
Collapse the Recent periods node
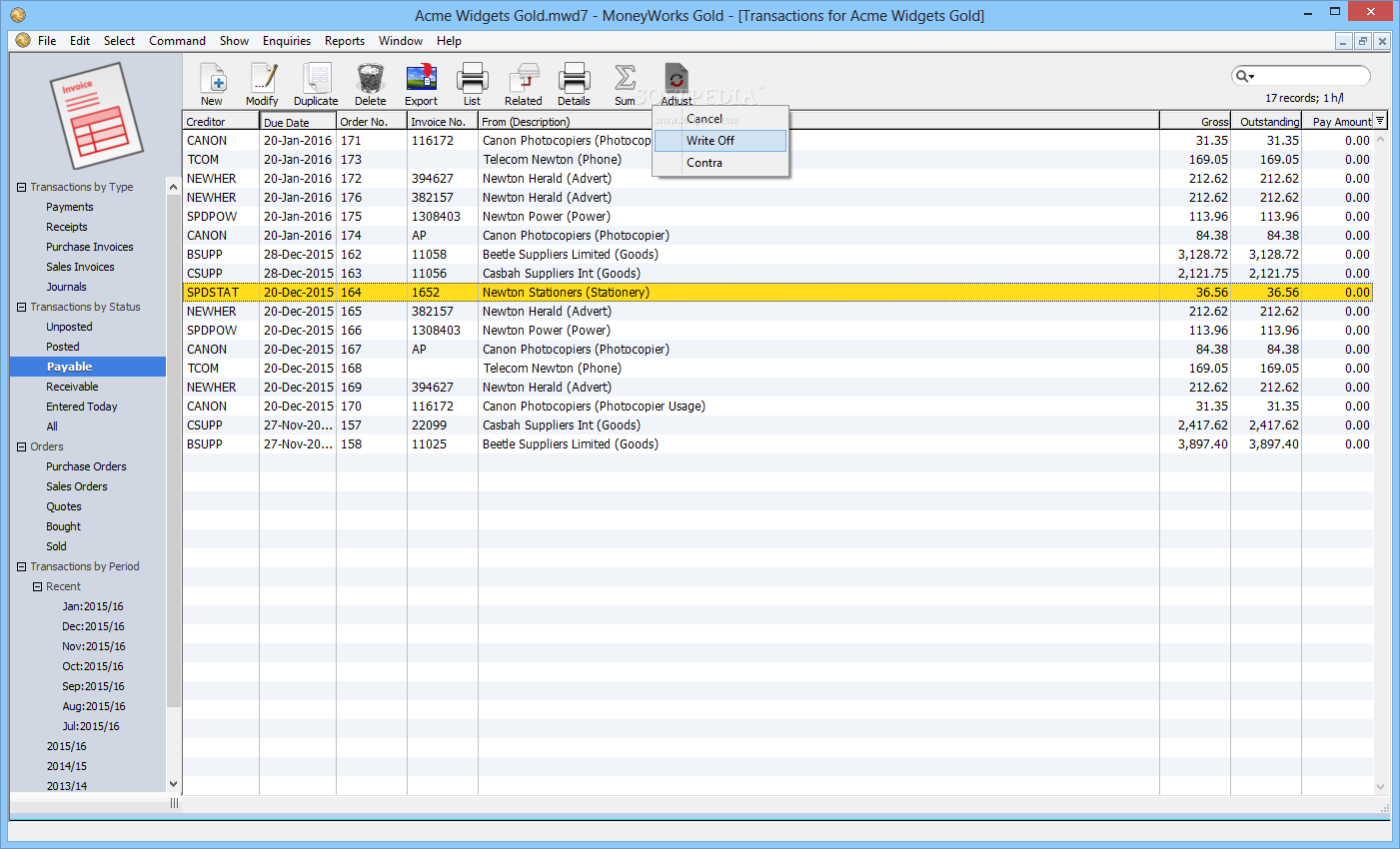tap(37, 586)
